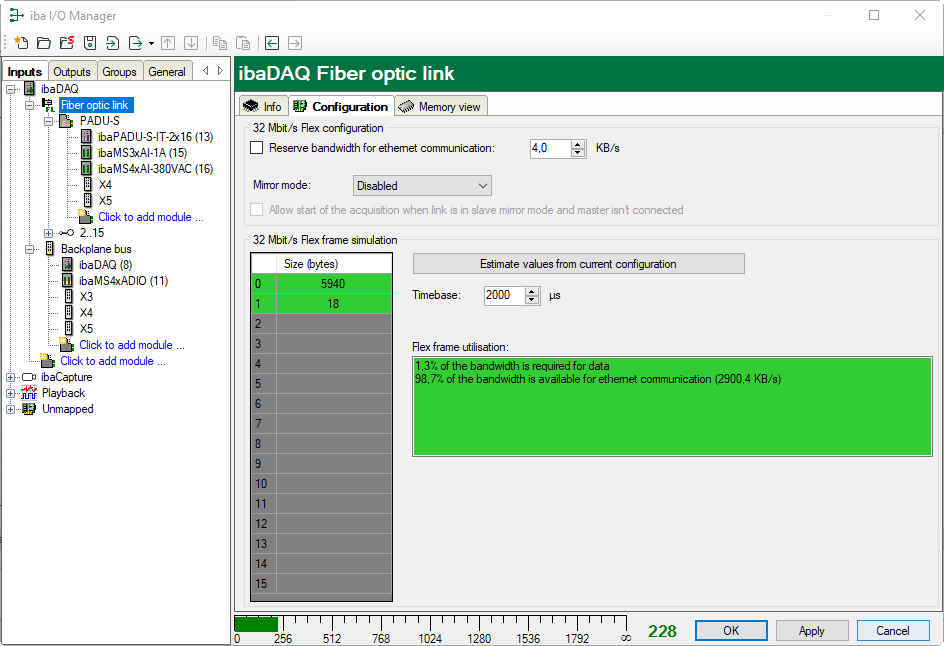Collapse the PADU-S node
944x646 pixels.
[48, 121]
